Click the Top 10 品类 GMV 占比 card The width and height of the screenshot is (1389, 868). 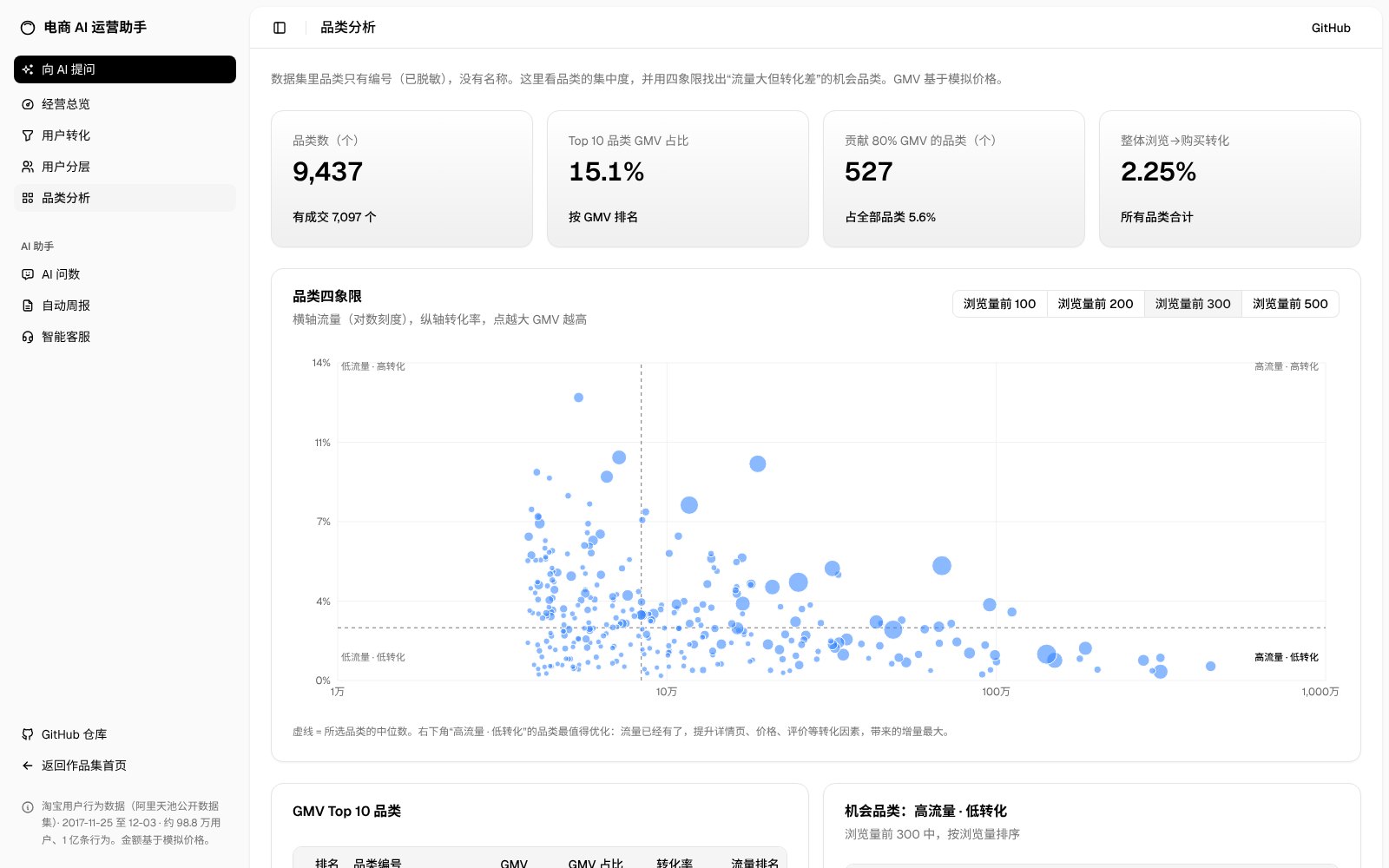click(678, 179)
